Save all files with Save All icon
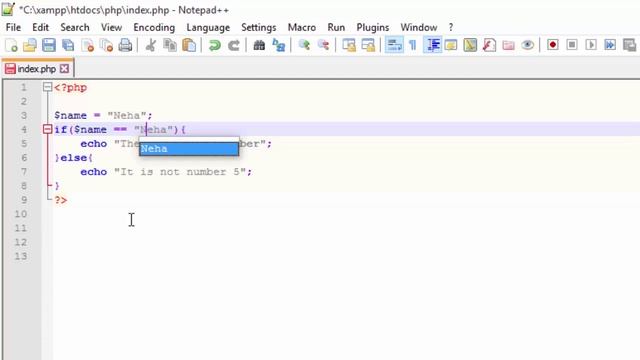This screenshot has width=640, height=360. pos(68,45)
